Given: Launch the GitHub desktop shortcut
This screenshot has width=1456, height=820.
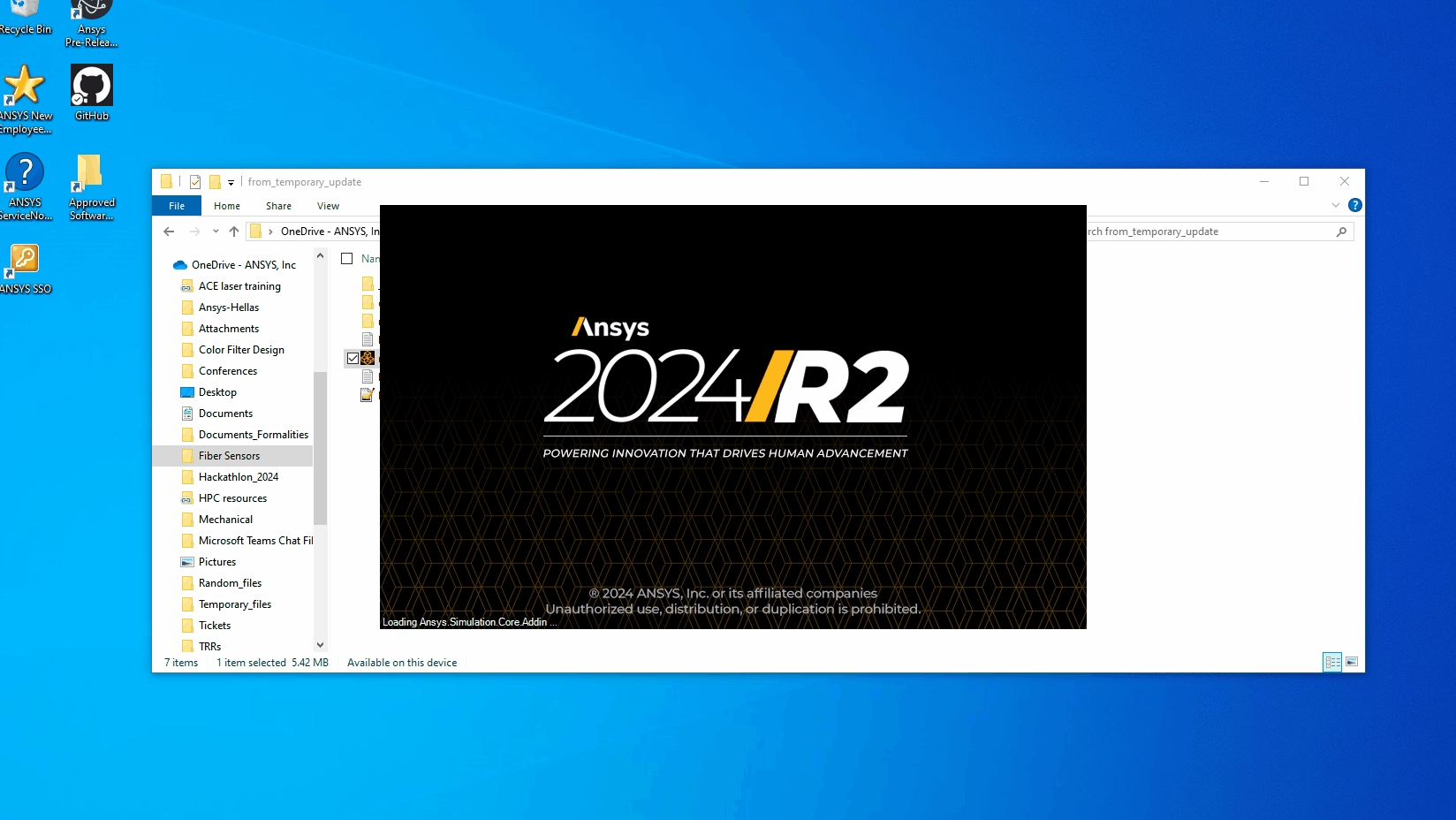Looking at the screenshot, I should [92, 93].
